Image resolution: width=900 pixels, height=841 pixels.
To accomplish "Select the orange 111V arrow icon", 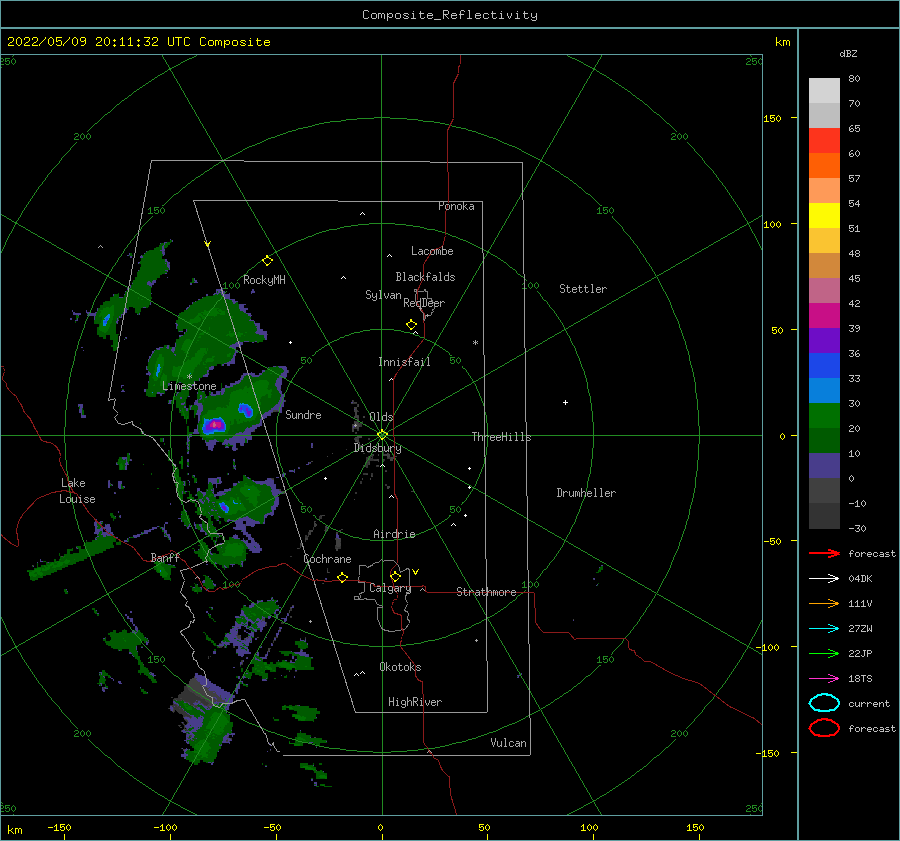I will coord(824,603).
